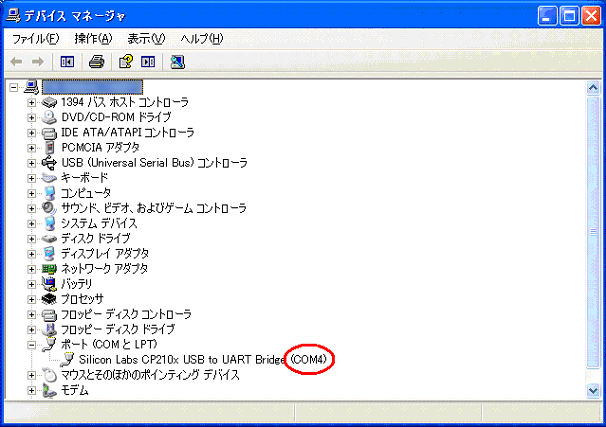Click the ディスク ドライブ icon
606x427 pixels.
49,238
